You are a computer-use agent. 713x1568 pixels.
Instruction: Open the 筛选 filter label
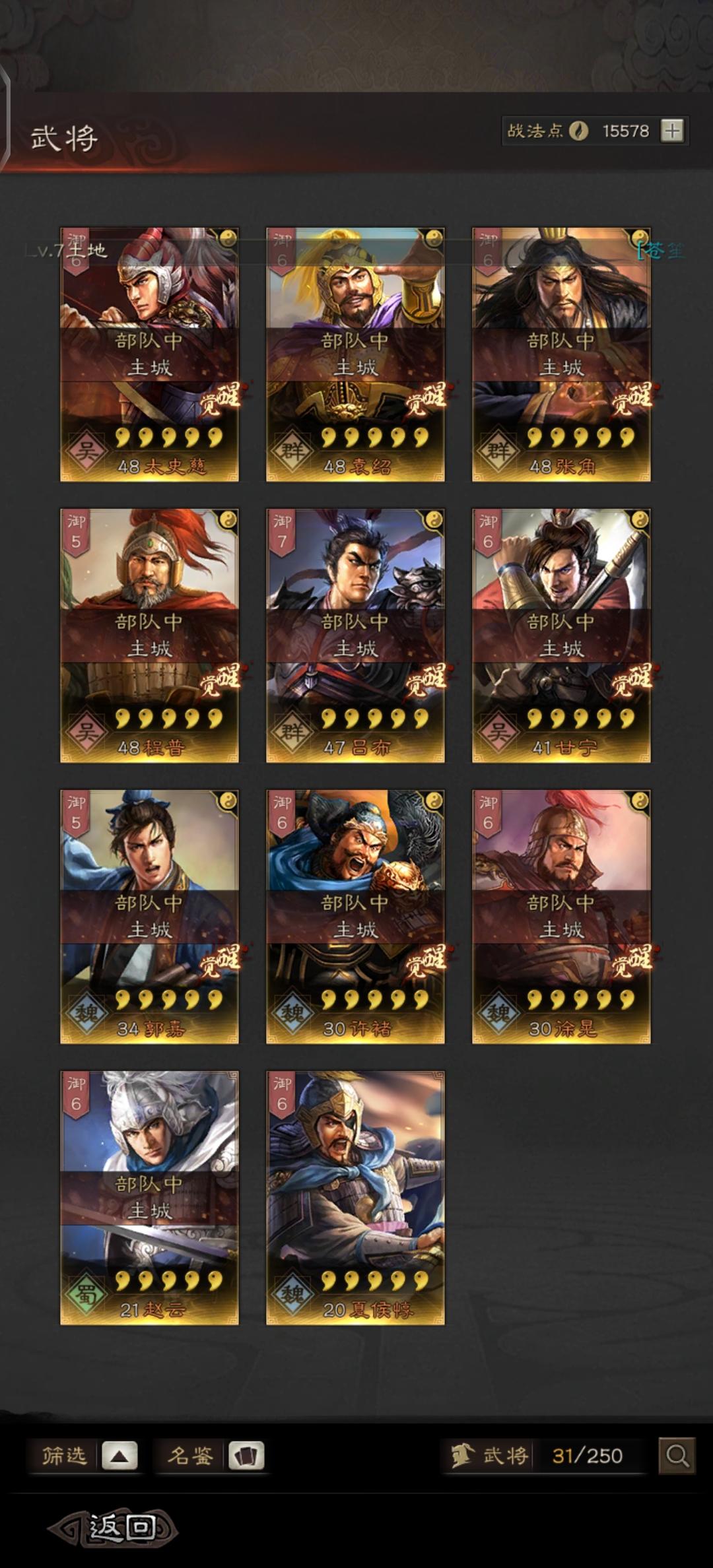(x=64, y=1455)
